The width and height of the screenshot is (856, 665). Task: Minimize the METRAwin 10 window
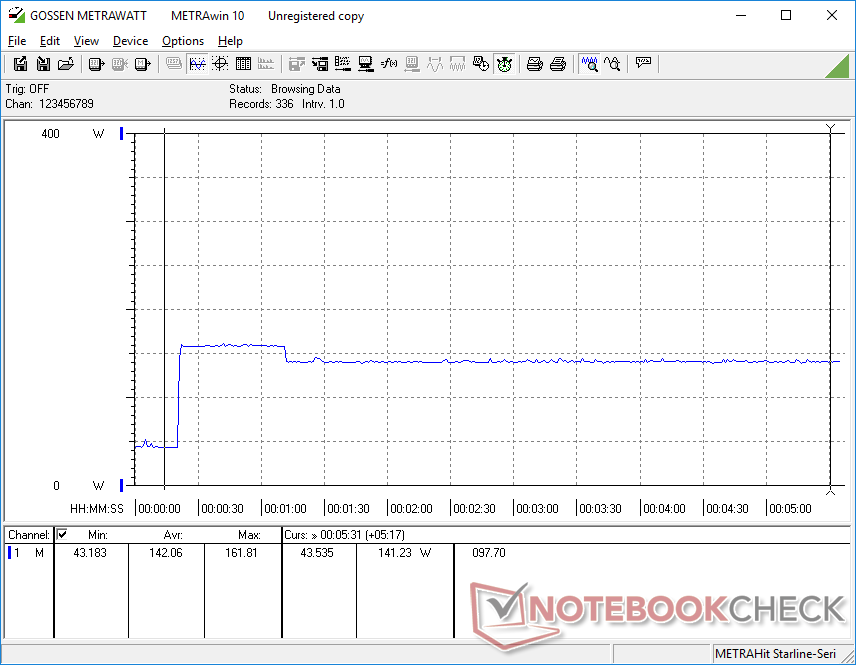click(x=741, y=15)
